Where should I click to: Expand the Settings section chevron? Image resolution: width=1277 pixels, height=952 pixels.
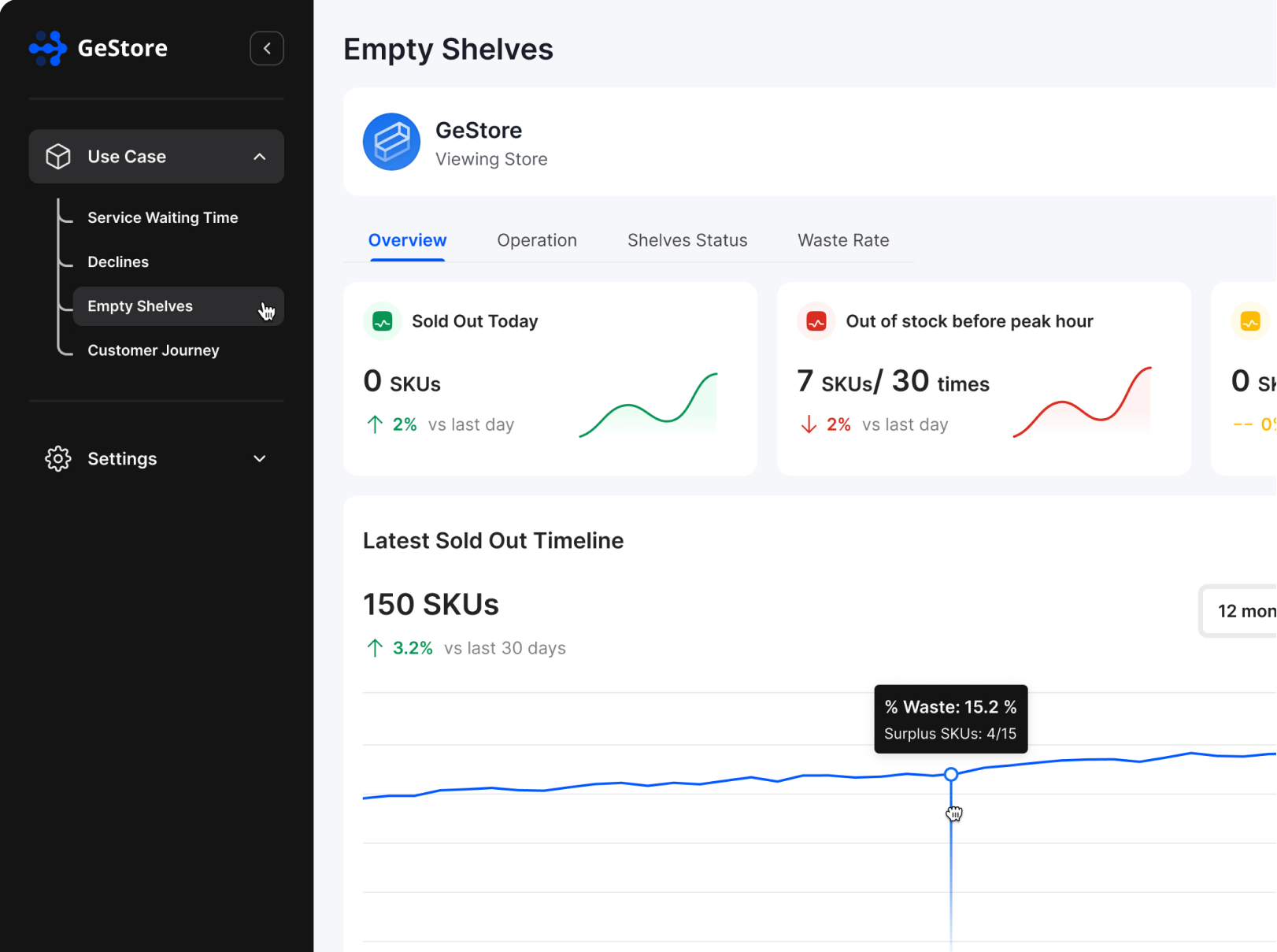pyautogui.click(x=259, y=458)
